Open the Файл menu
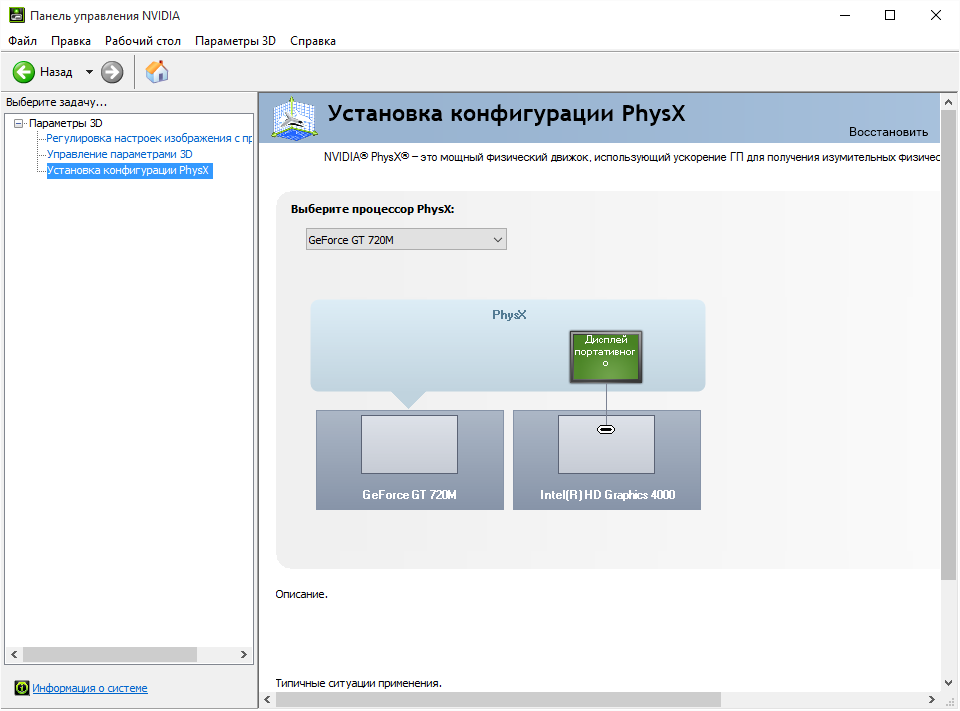Viewport: 960px width, 711px height. coord(22,41)
